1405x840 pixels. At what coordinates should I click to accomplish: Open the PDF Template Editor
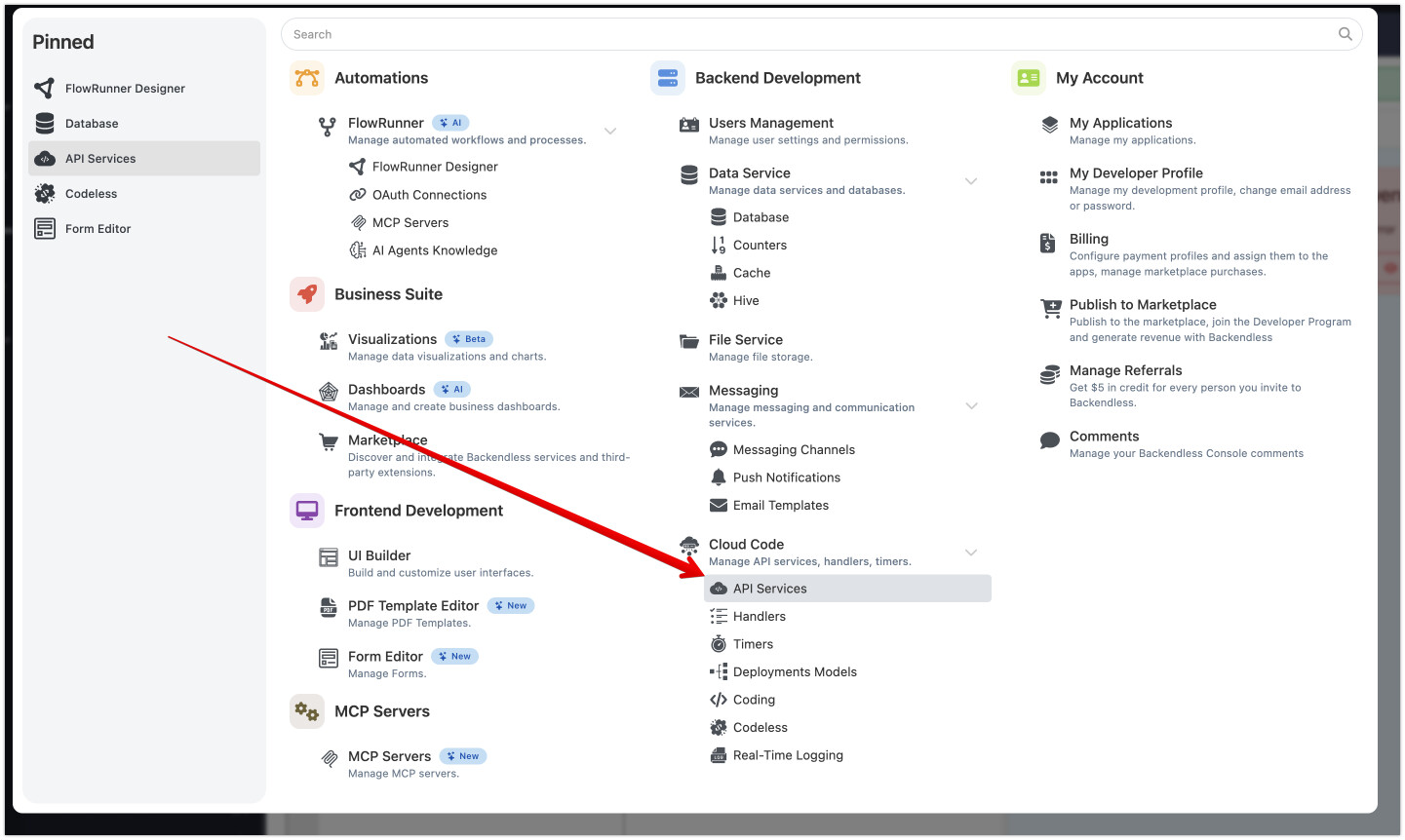[413, 606]
